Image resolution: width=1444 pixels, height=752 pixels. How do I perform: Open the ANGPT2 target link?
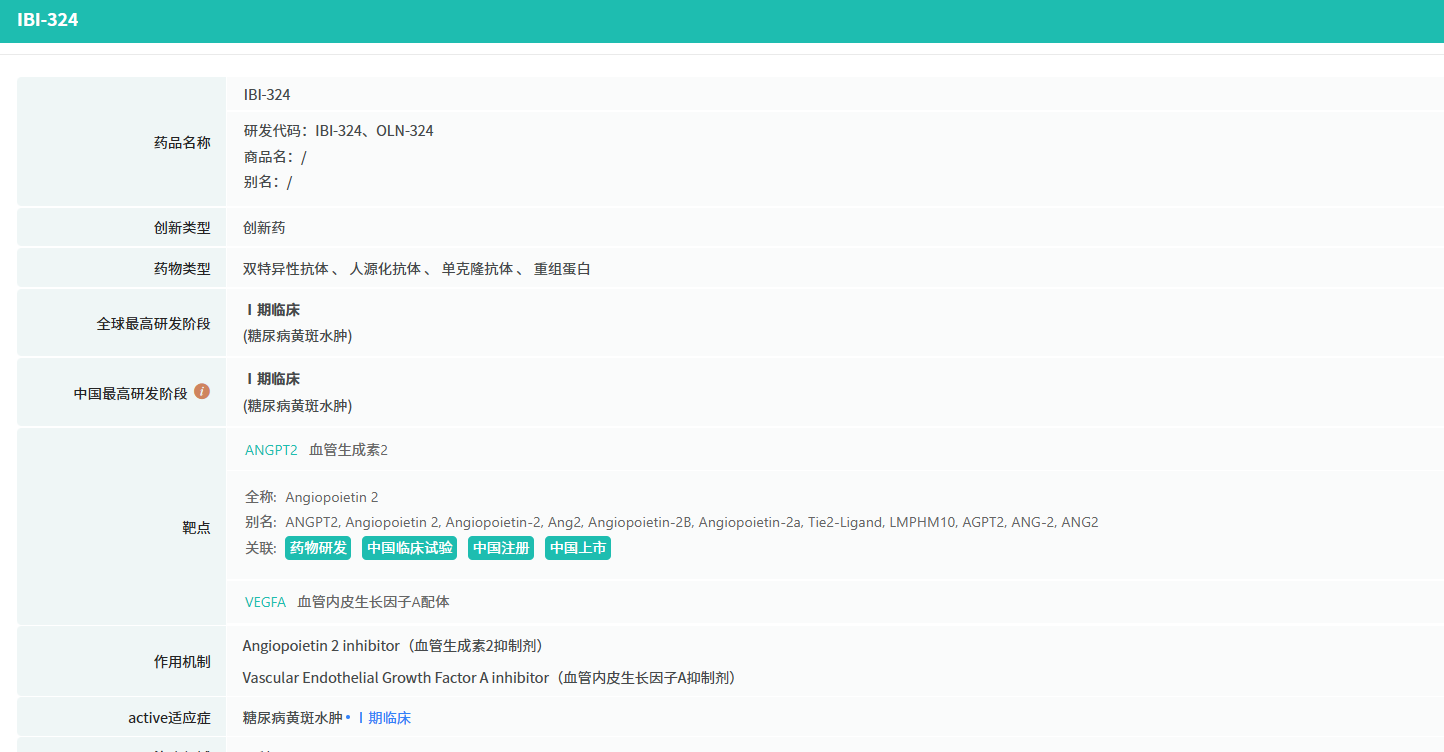click(x=271, y=450)
